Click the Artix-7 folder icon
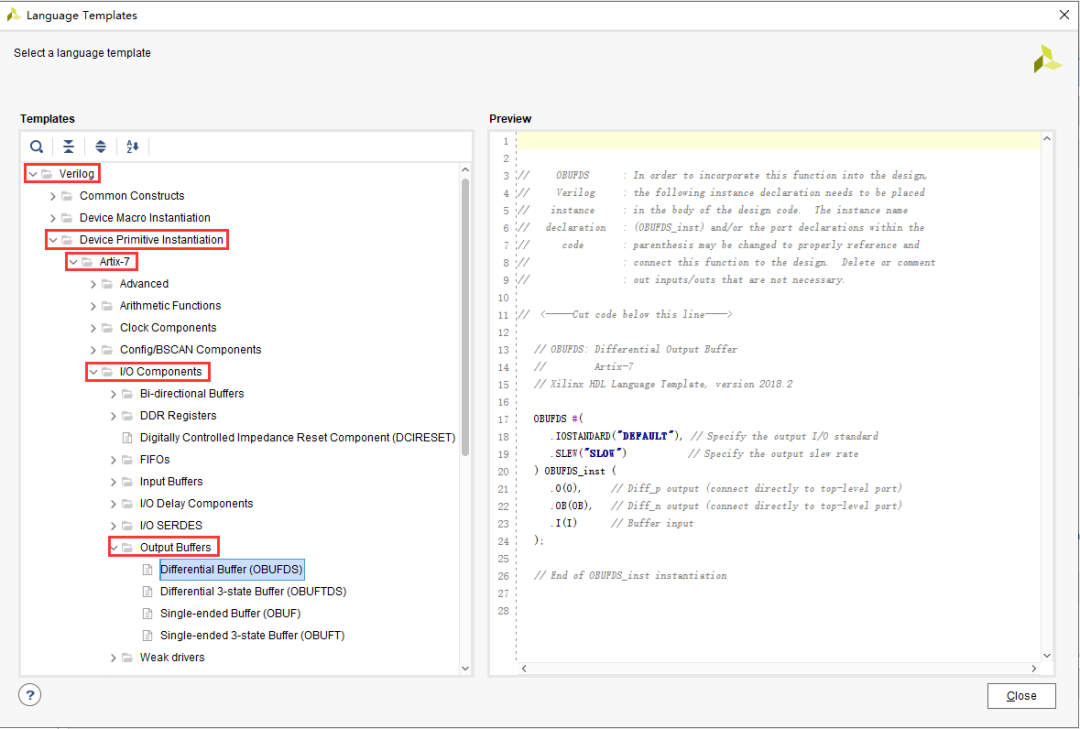 coord(87,262)
